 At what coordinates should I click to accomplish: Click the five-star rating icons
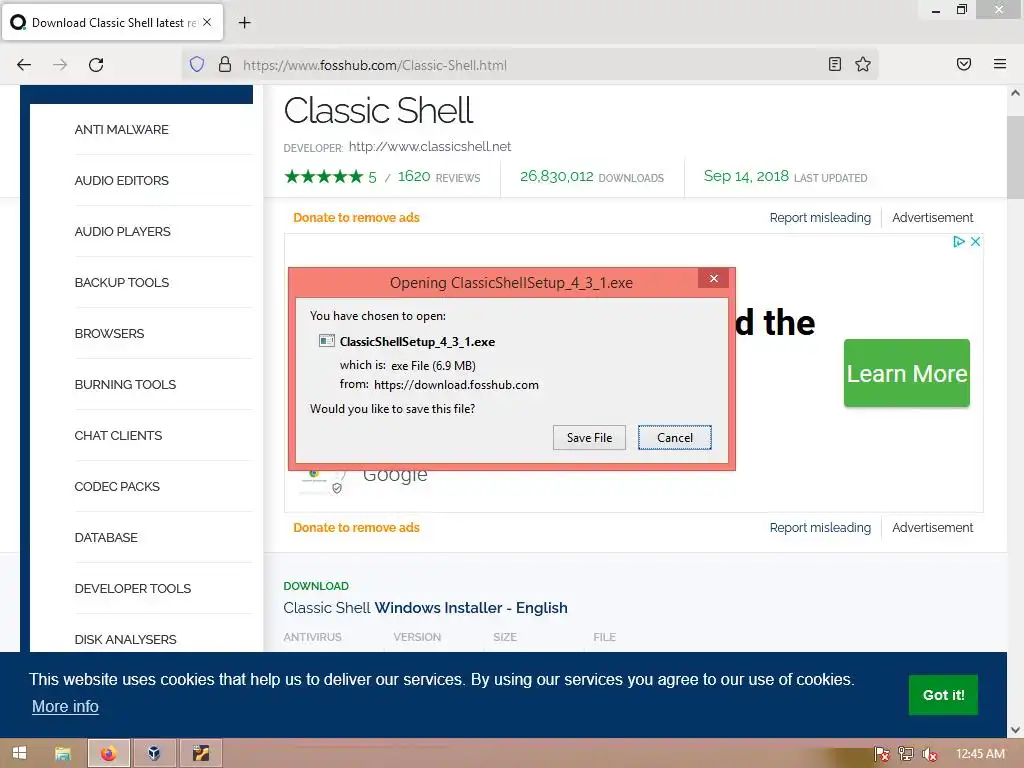tap(323, 176)
